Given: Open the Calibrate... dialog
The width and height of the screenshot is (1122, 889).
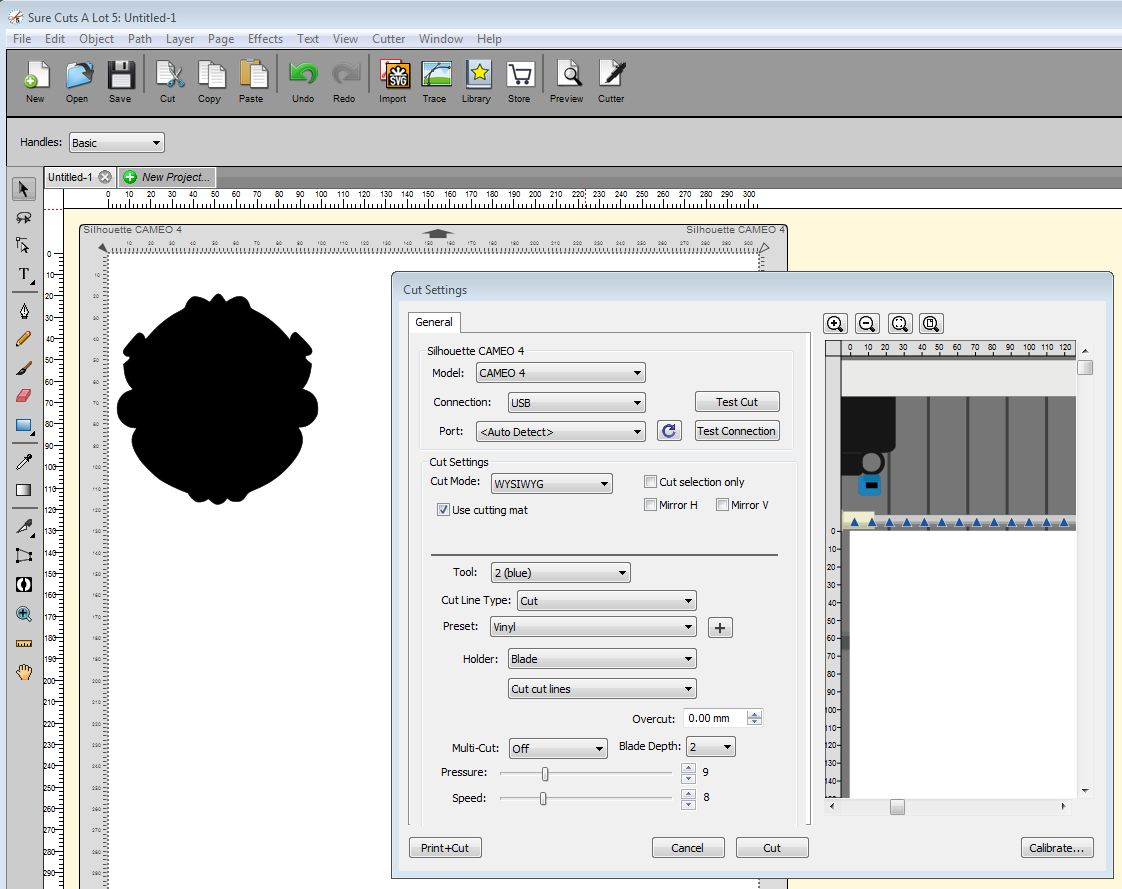Looking at the screenshot, I should (1057, 847).
